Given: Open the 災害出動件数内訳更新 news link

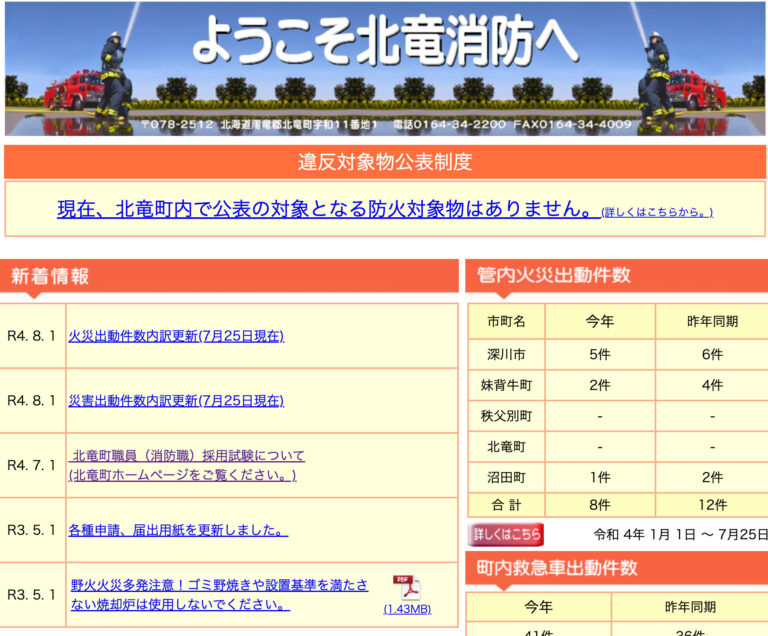Looking at the screenshot, I should pos(176,400).
